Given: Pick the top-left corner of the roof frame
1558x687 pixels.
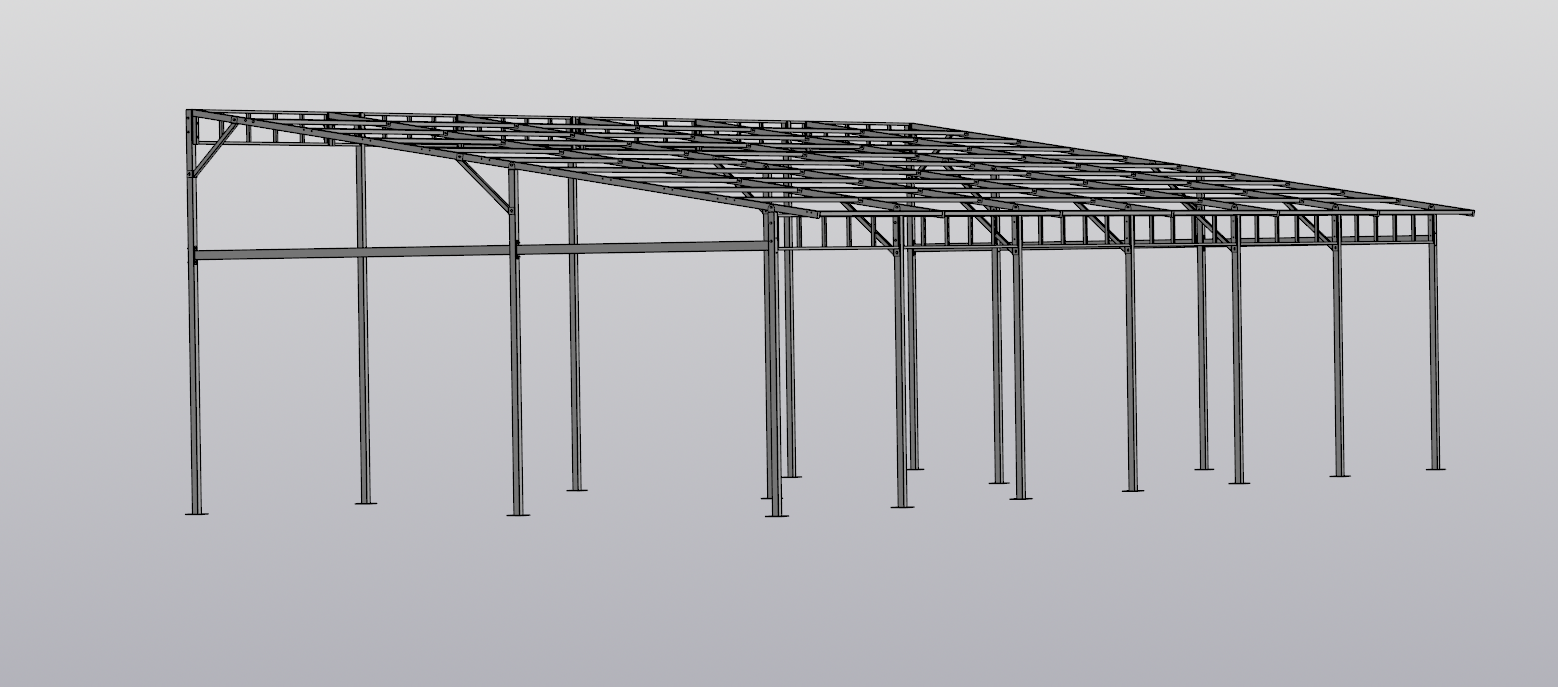Looking at the screenshot, I should [190, 113].
